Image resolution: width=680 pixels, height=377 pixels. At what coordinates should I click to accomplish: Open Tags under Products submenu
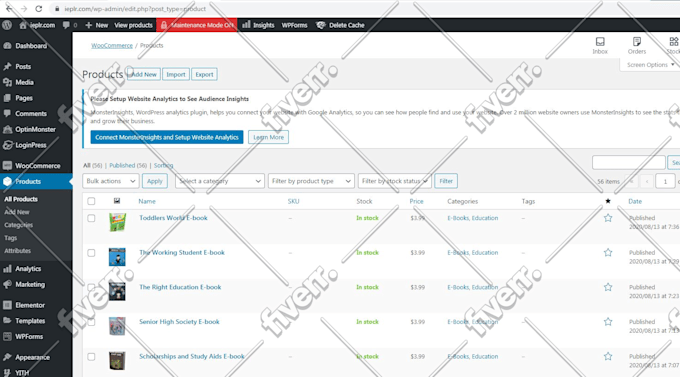(x=10, y=238)
